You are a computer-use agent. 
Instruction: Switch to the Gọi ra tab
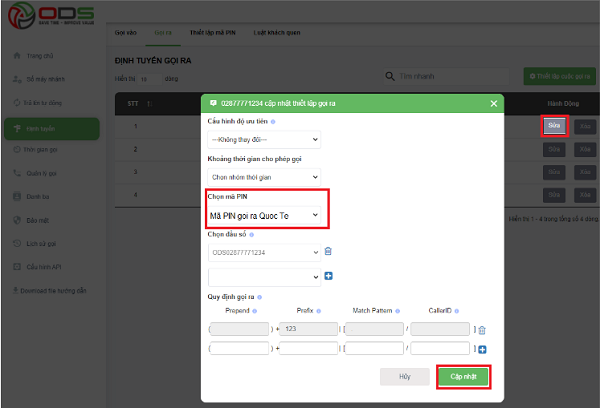pos(163,33)
